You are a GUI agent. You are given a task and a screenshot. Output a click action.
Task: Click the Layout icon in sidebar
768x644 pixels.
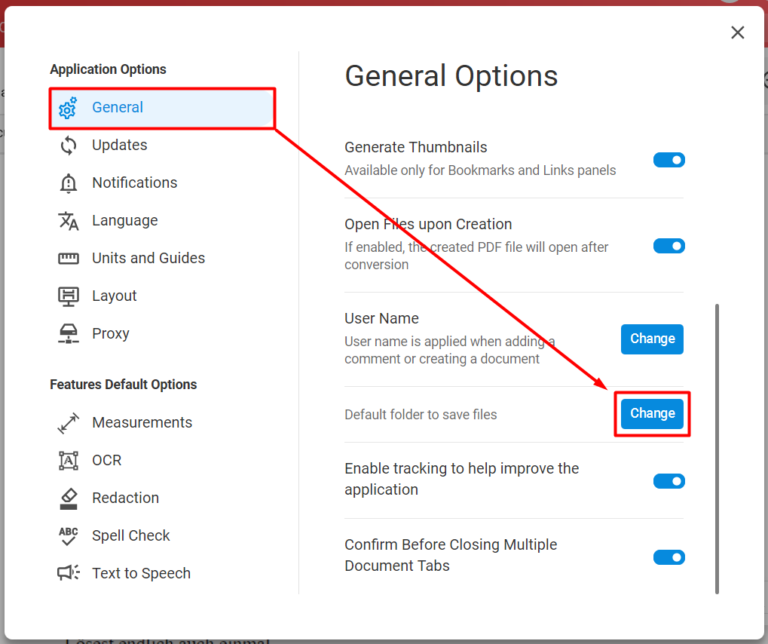click(x=68, y=296)
